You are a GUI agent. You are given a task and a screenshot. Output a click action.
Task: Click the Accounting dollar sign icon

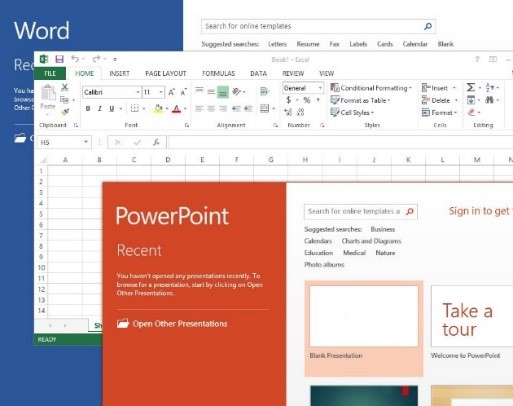(x=289, y=100)
